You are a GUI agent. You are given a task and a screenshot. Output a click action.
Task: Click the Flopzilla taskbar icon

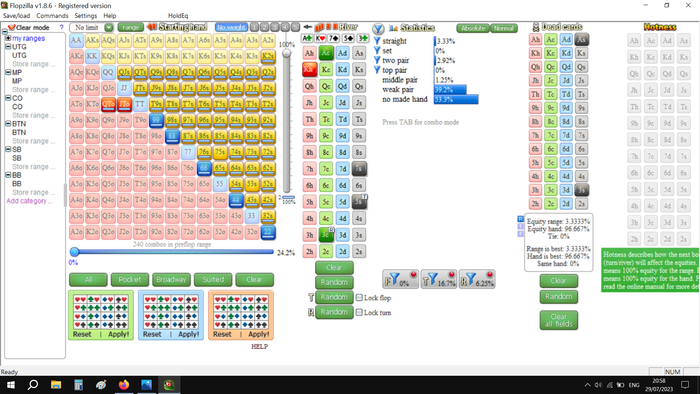tap(169, 385)
